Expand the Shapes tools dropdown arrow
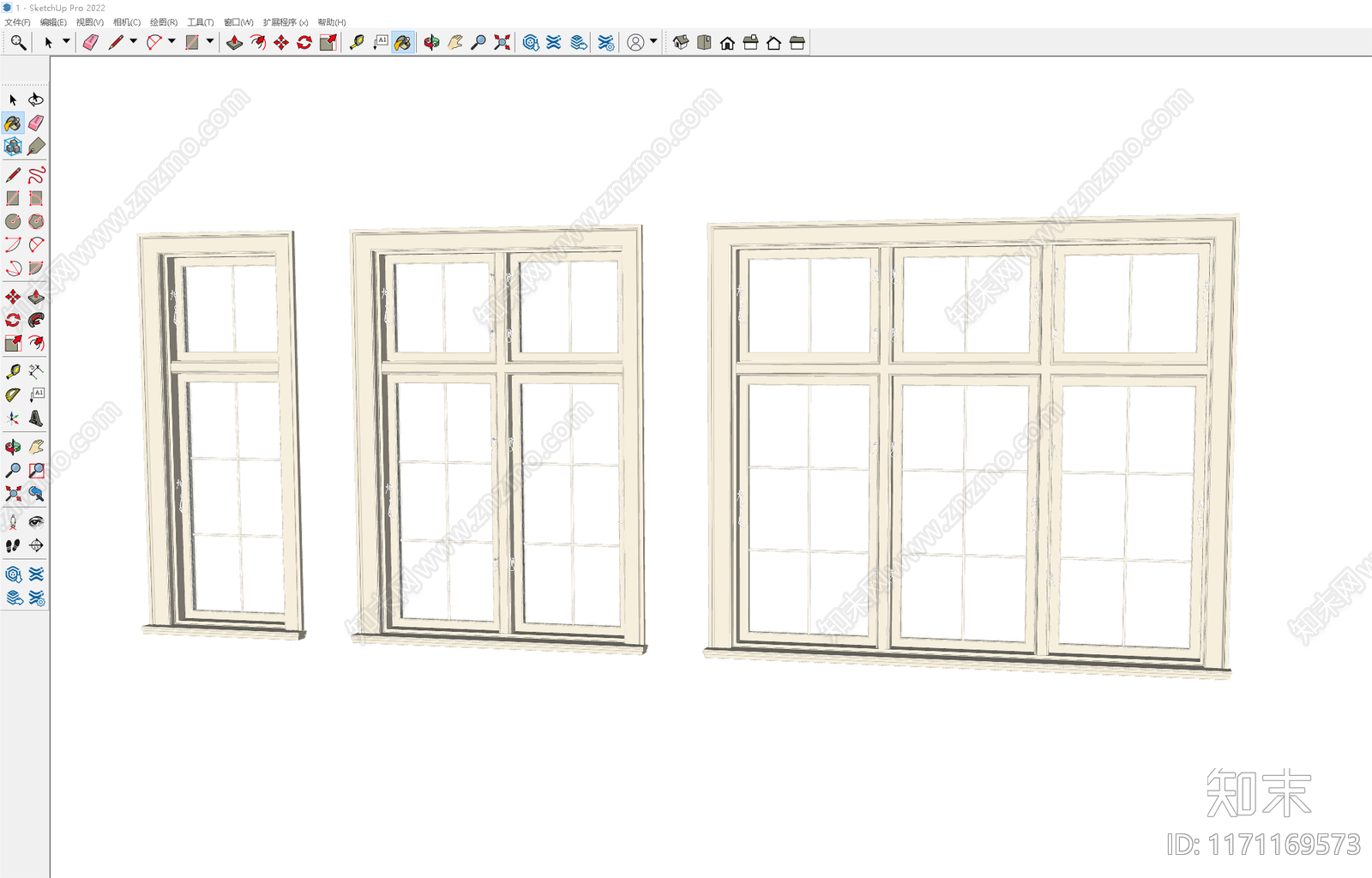Viewport: 1372px width, 878px height. 210,41
